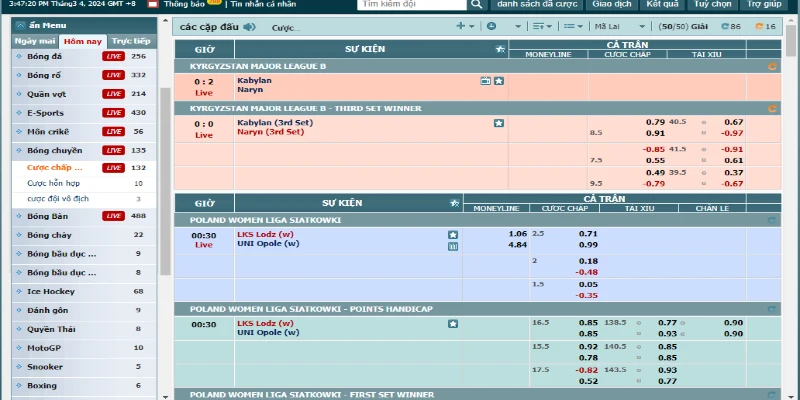Open the live TV icon for Kabylan vs Naryn
Screen dimensions: 800x400
[486, 81]
